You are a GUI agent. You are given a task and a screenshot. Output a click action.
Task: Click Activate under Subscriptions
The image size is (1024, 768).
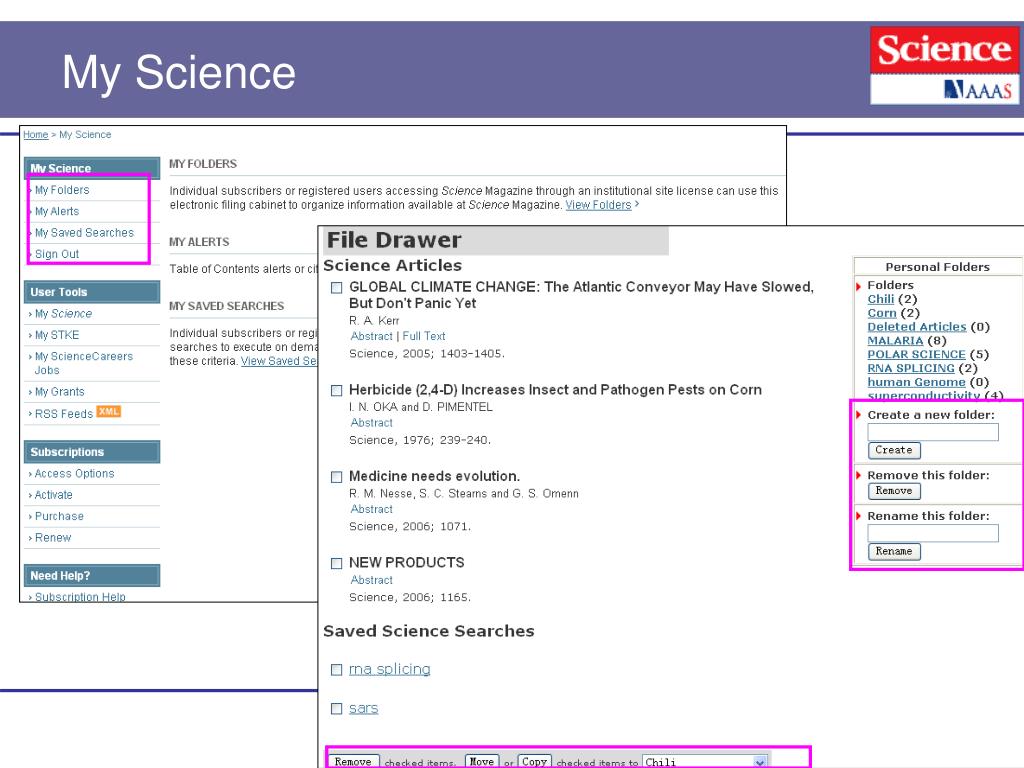pyautogui.click(x=54, y=495)
